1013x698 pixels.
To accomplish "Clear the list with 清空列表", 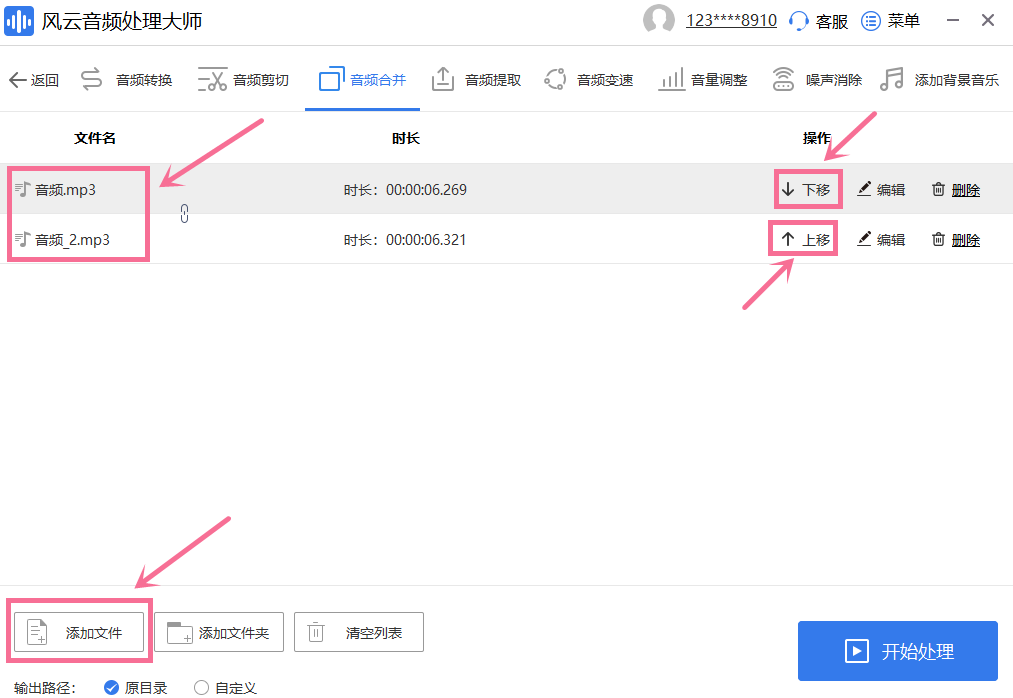I will (x=359, y=632).
